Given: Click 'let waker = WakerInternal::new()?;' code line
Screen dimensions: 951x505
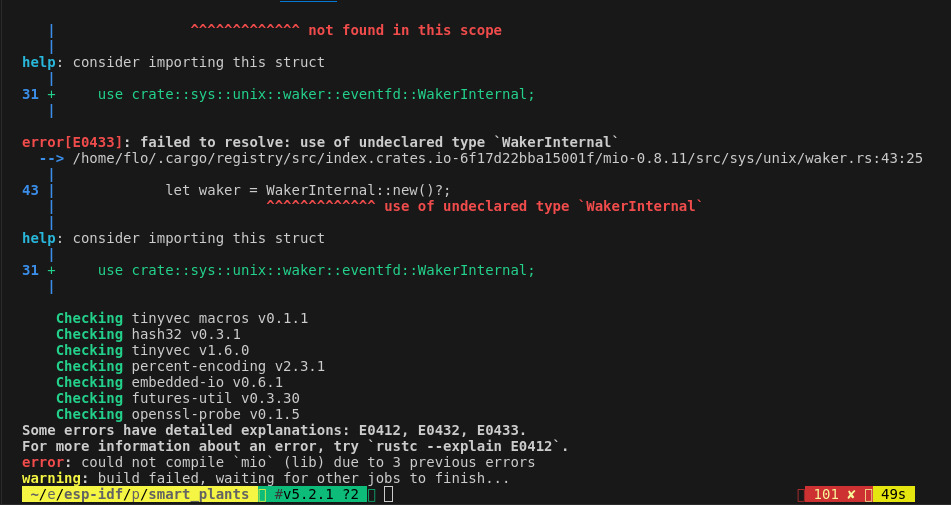Looking at the screenshot, I should pos(308,190).
